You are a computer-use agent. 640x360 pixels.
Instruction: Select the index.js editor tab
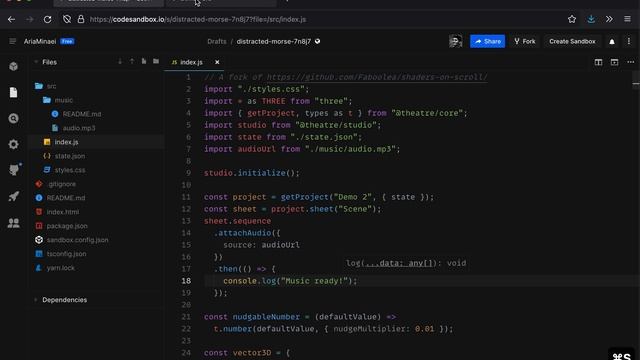click(x=191, y=62)
